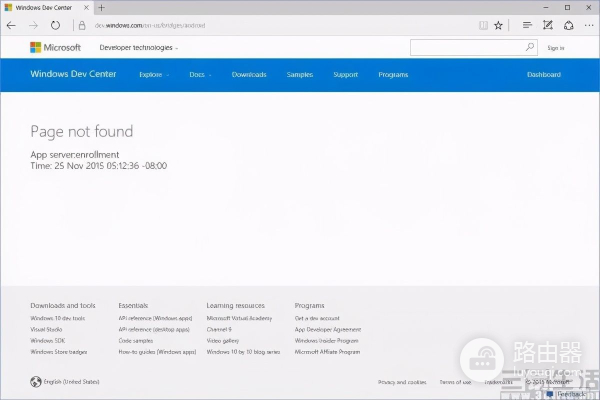Open Video gallery link
The width and height of the screenshot is (600, 400).
pyautogui.click(x=223, y=341)
